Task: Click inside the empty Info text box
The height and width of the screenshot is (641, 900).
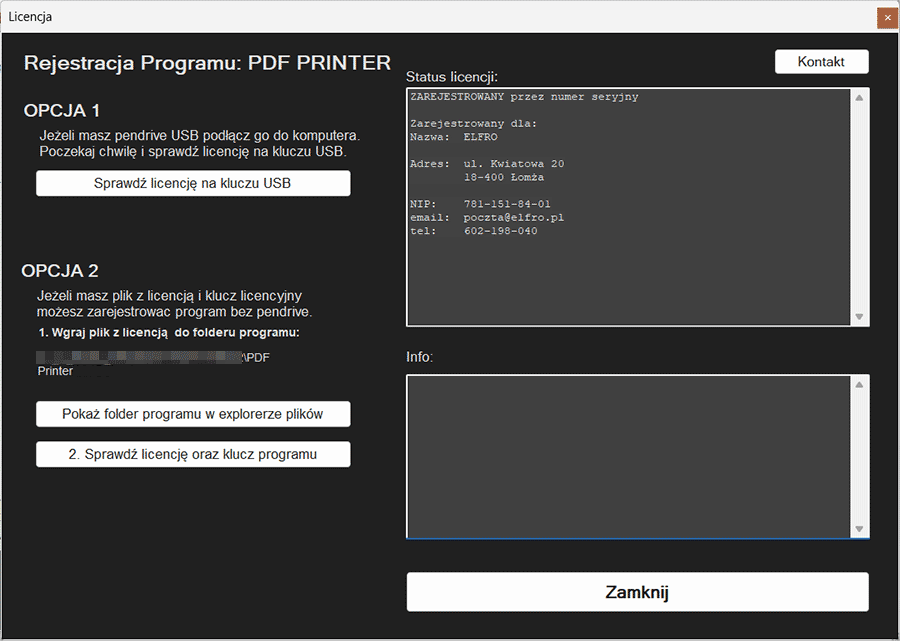Action: point(628,456)
